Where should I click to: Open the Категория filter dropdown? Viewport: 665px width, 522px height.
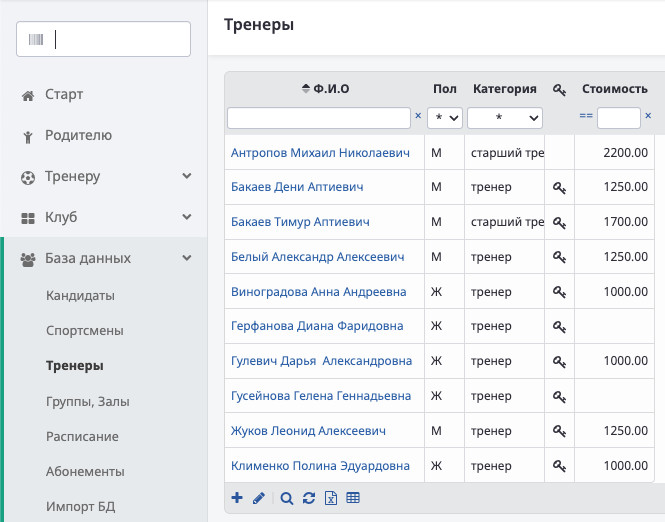[x=505, y=117]
